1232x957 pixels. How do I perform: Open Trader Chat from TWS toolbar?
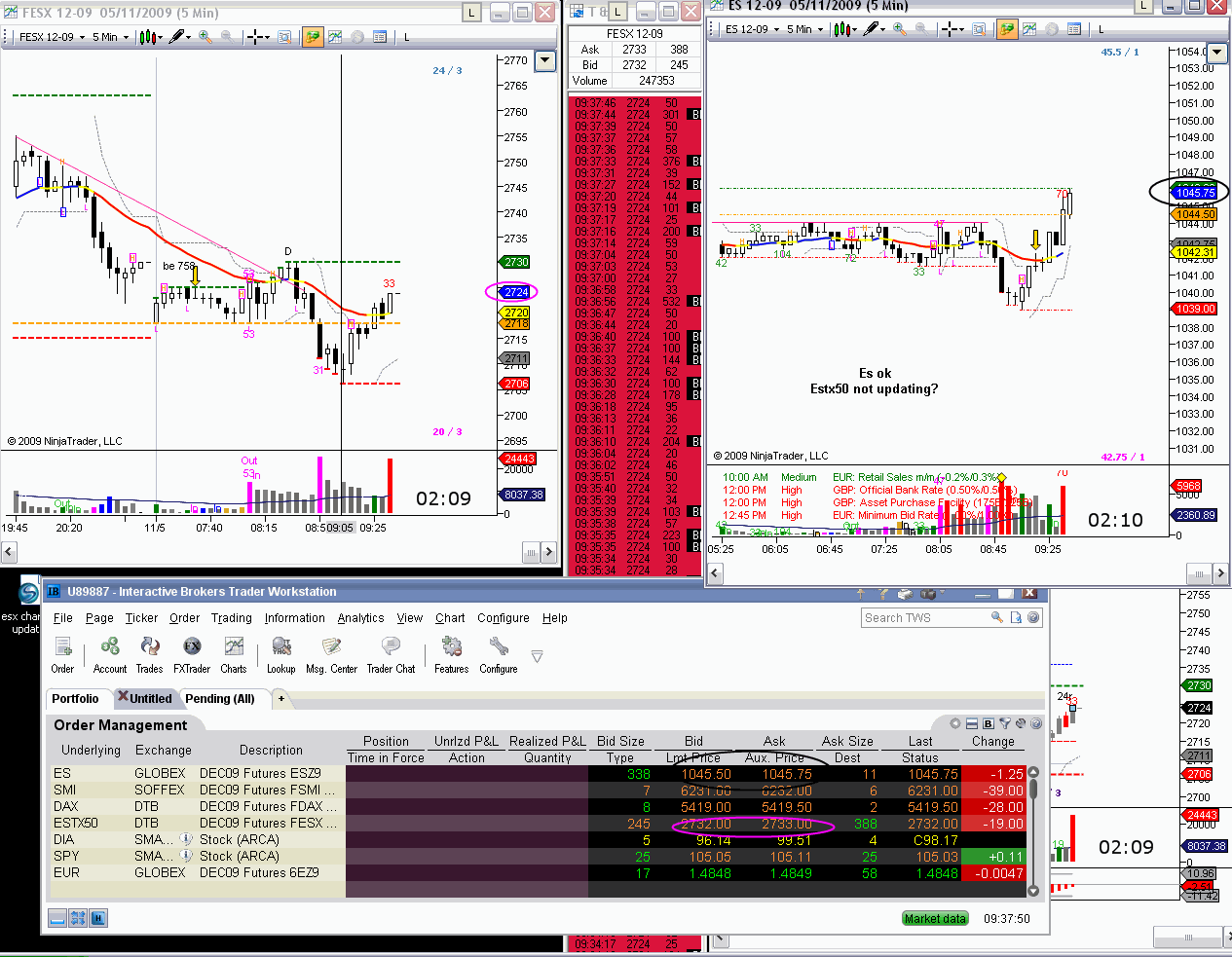391,654
